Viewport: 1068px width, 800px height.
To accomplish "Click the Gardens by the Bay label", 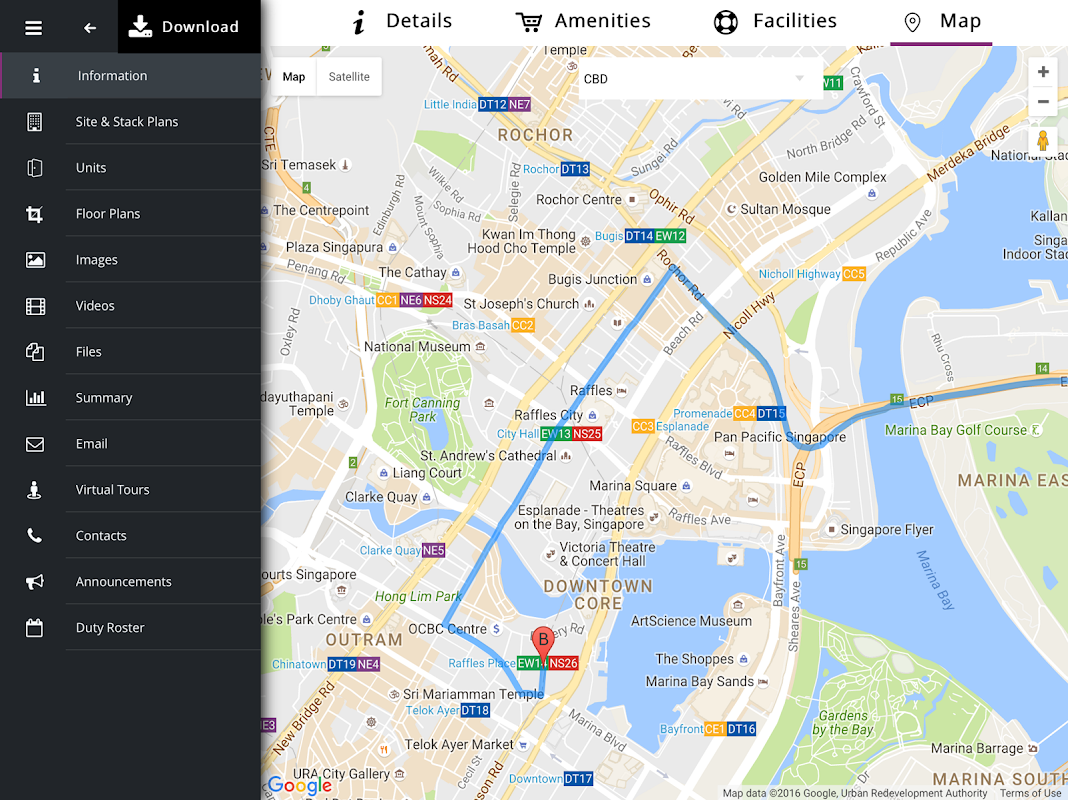I will pyautogui.click(x=843, y=722).
